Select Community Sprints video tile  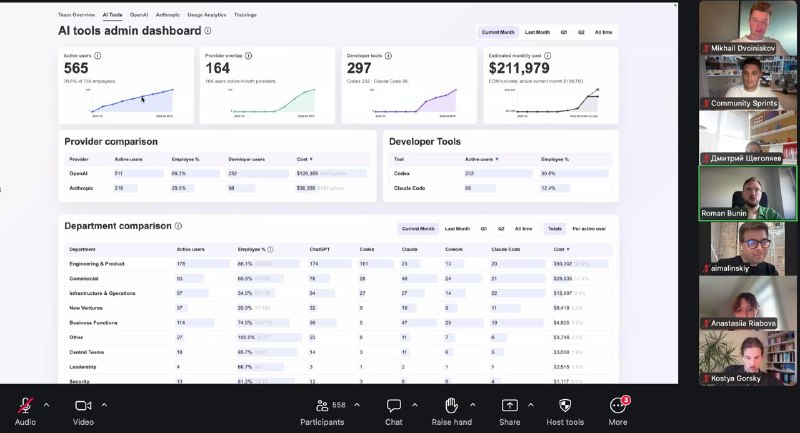coord(747,83)
